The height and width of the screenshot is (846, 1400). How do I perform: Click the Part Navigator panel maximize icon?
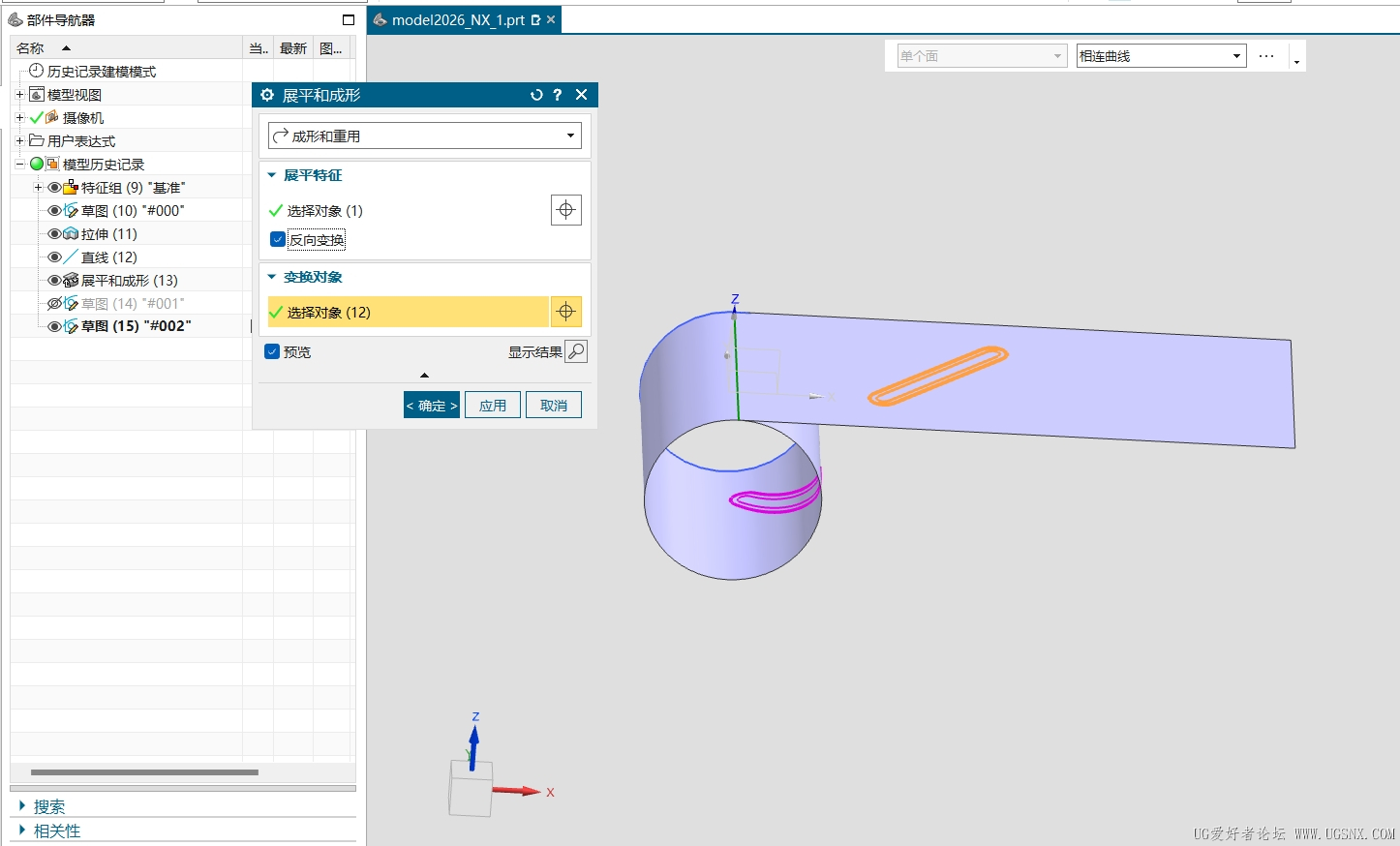349,20
